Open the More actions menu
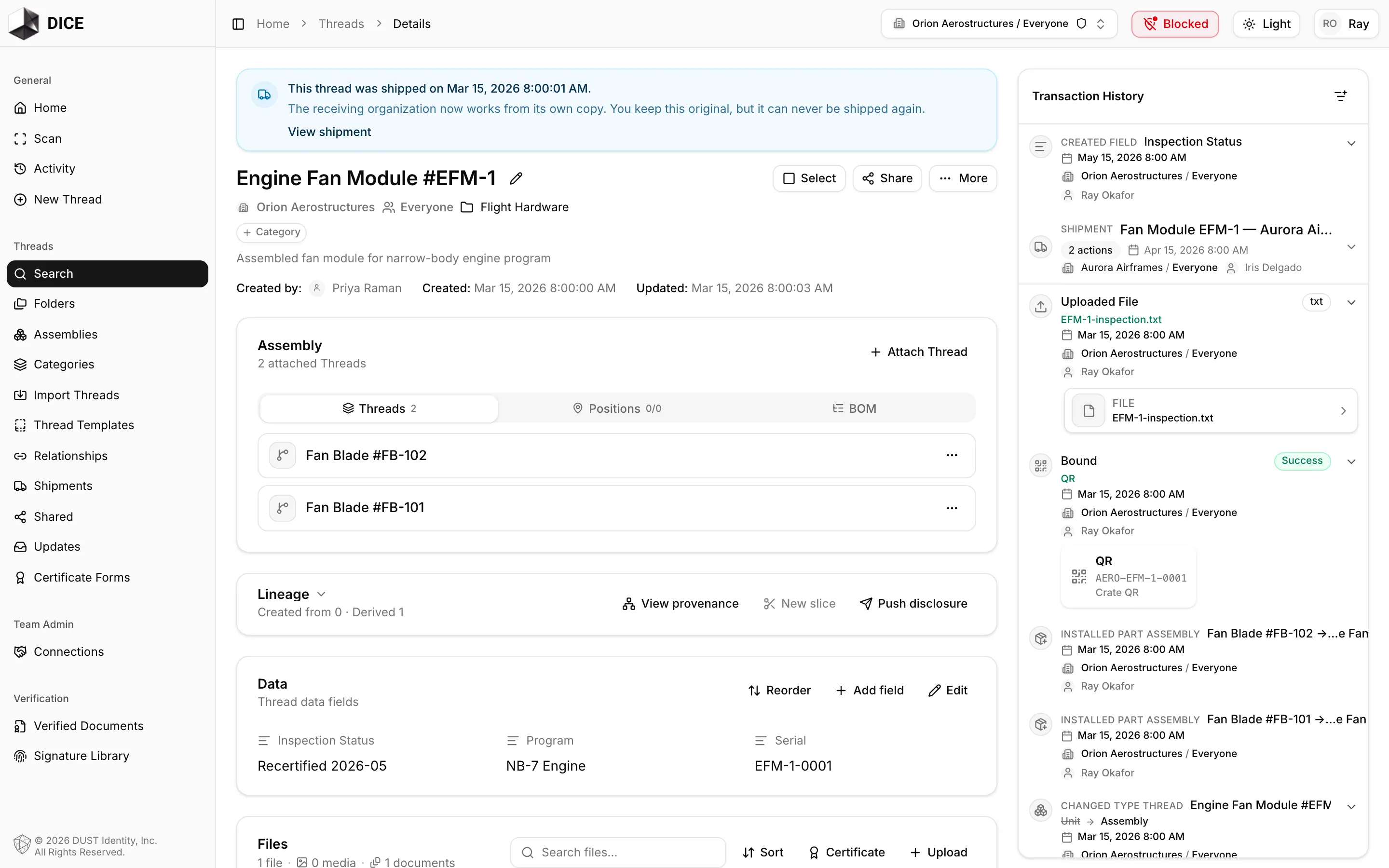This screenshot has height=868, width=1389. [963, 178]
